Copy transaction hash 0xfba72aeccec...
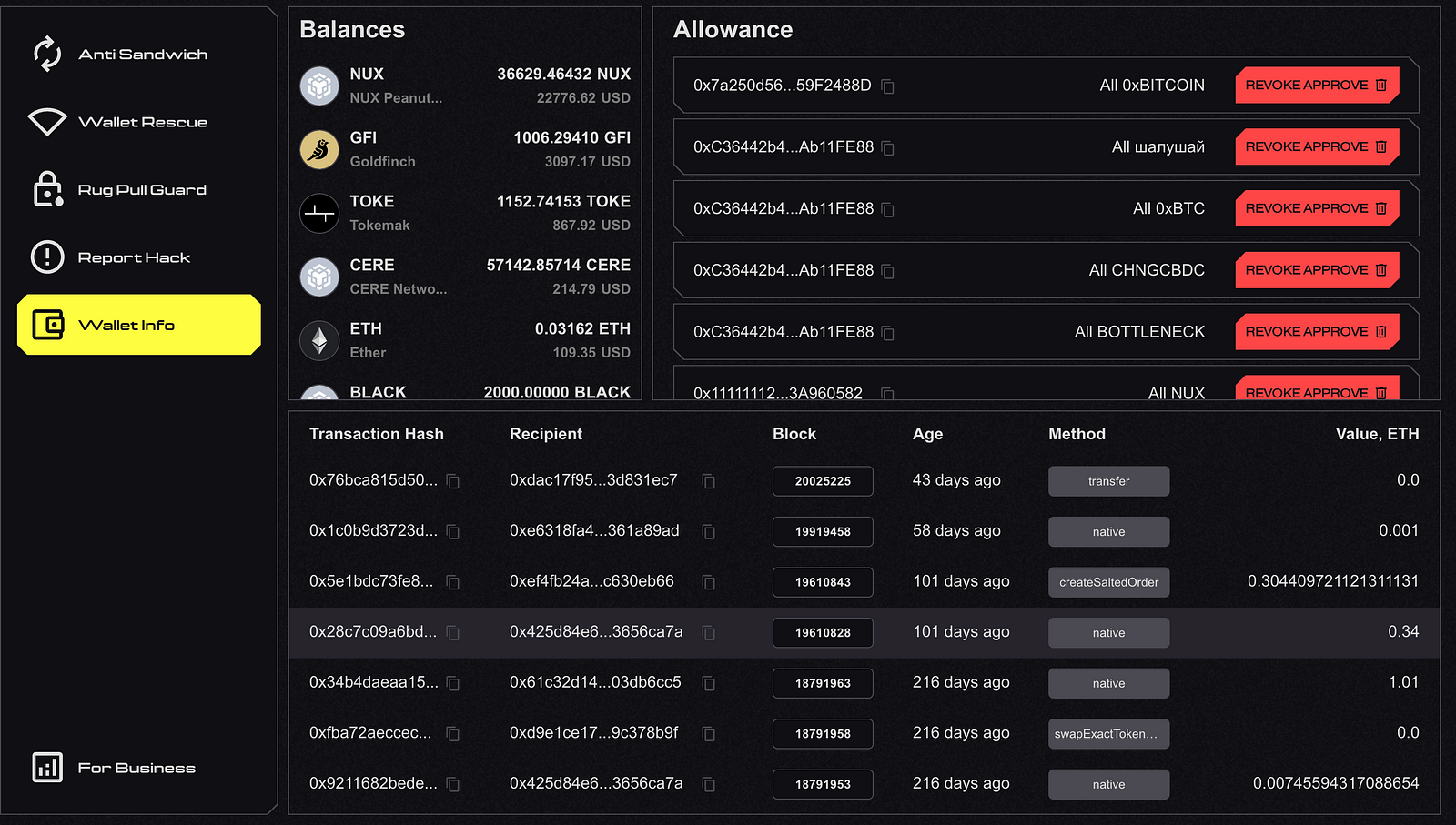 (x=453, y=734)
